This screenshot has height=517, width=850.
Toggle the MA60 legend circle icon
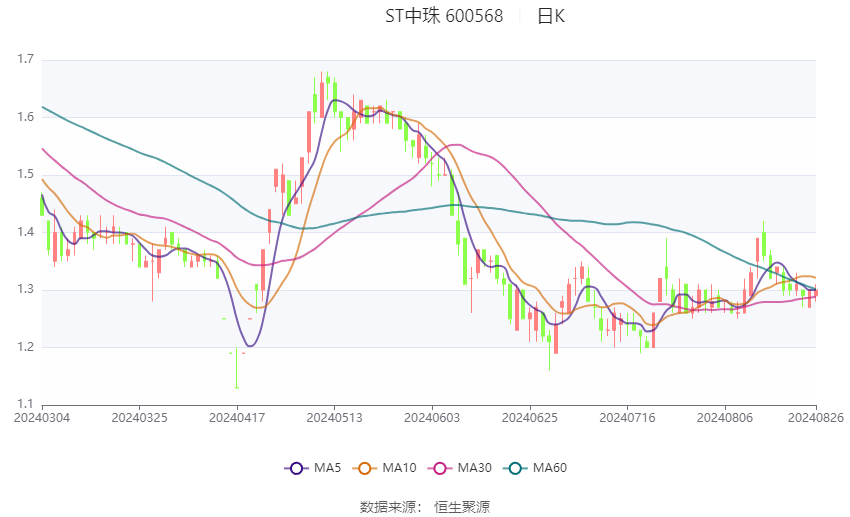point(515,468)
